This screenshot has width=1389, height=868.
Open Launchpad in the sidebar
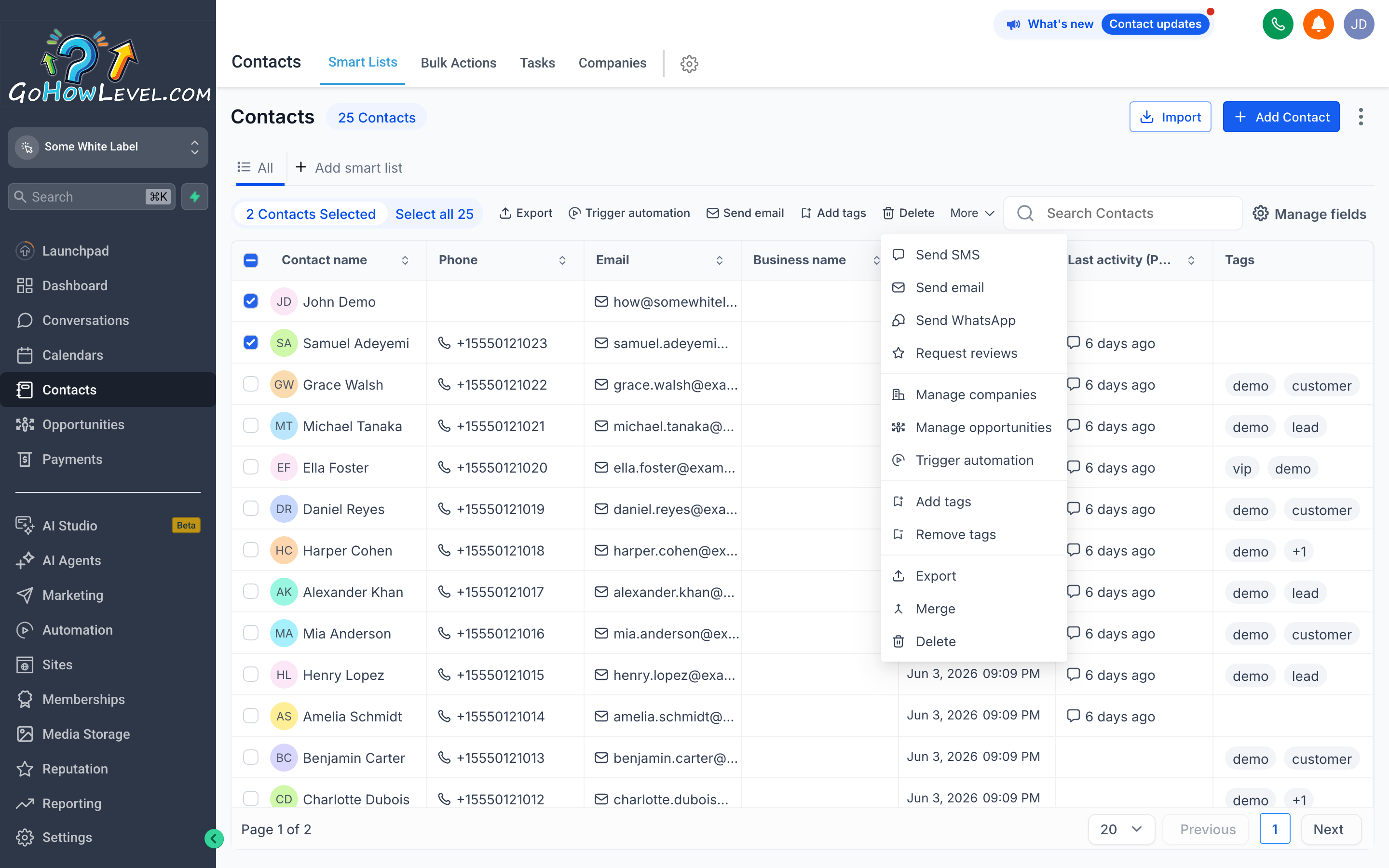[x=108, y=251]
